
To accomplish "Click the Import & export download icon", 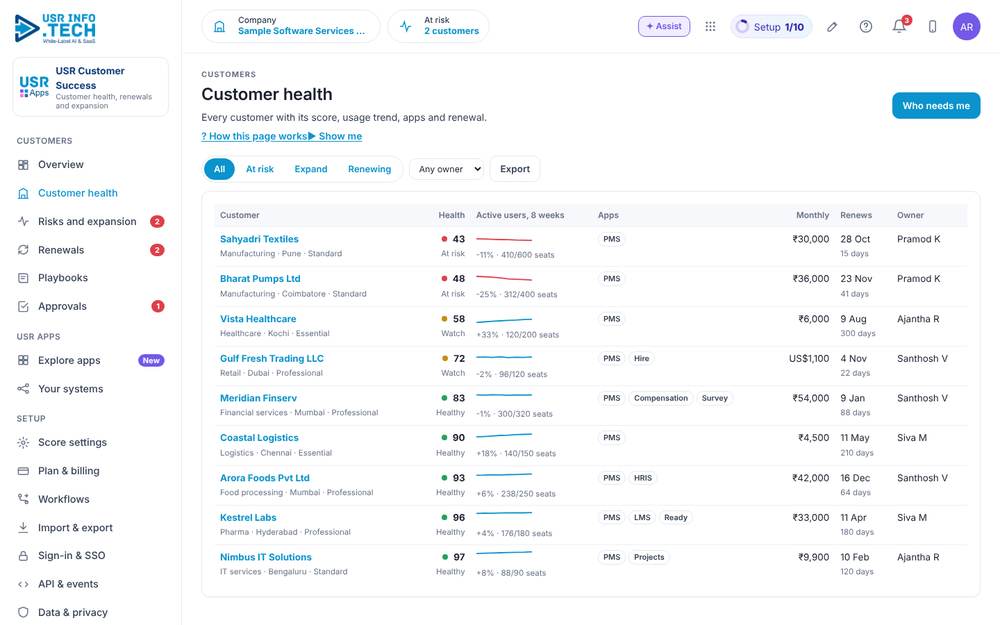I will (23, 527).
